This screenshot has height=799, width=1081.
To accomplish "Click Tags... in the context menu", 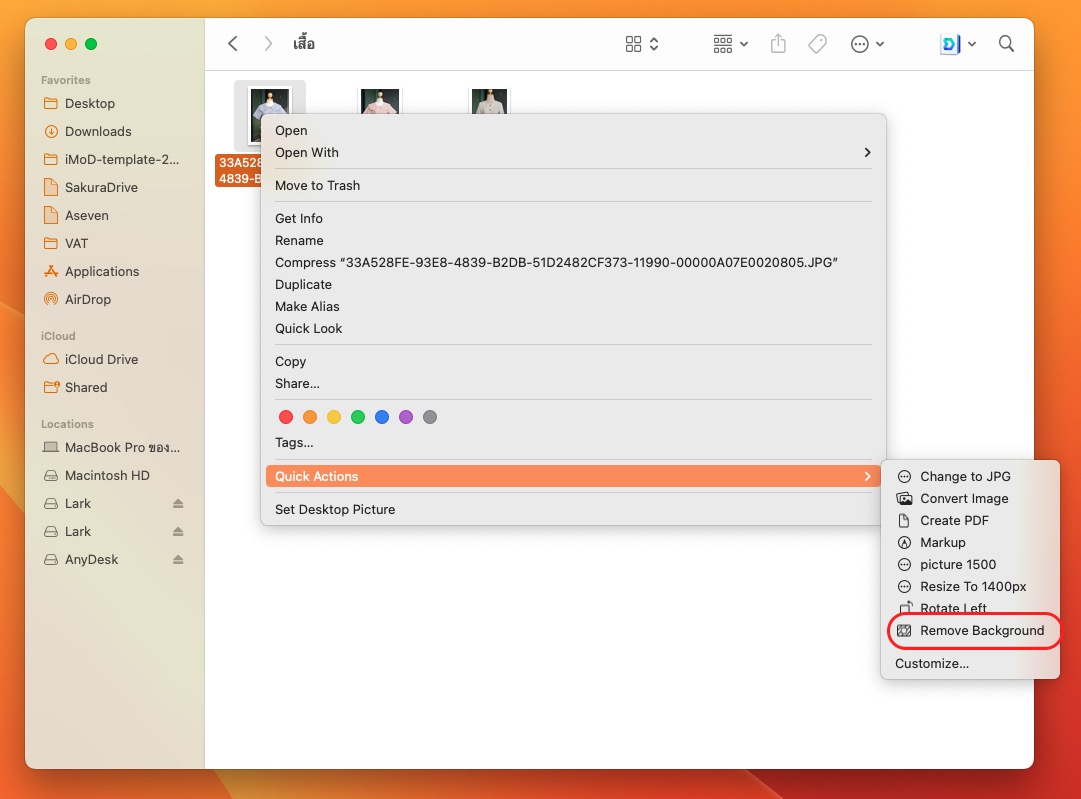I will (294, 443).
